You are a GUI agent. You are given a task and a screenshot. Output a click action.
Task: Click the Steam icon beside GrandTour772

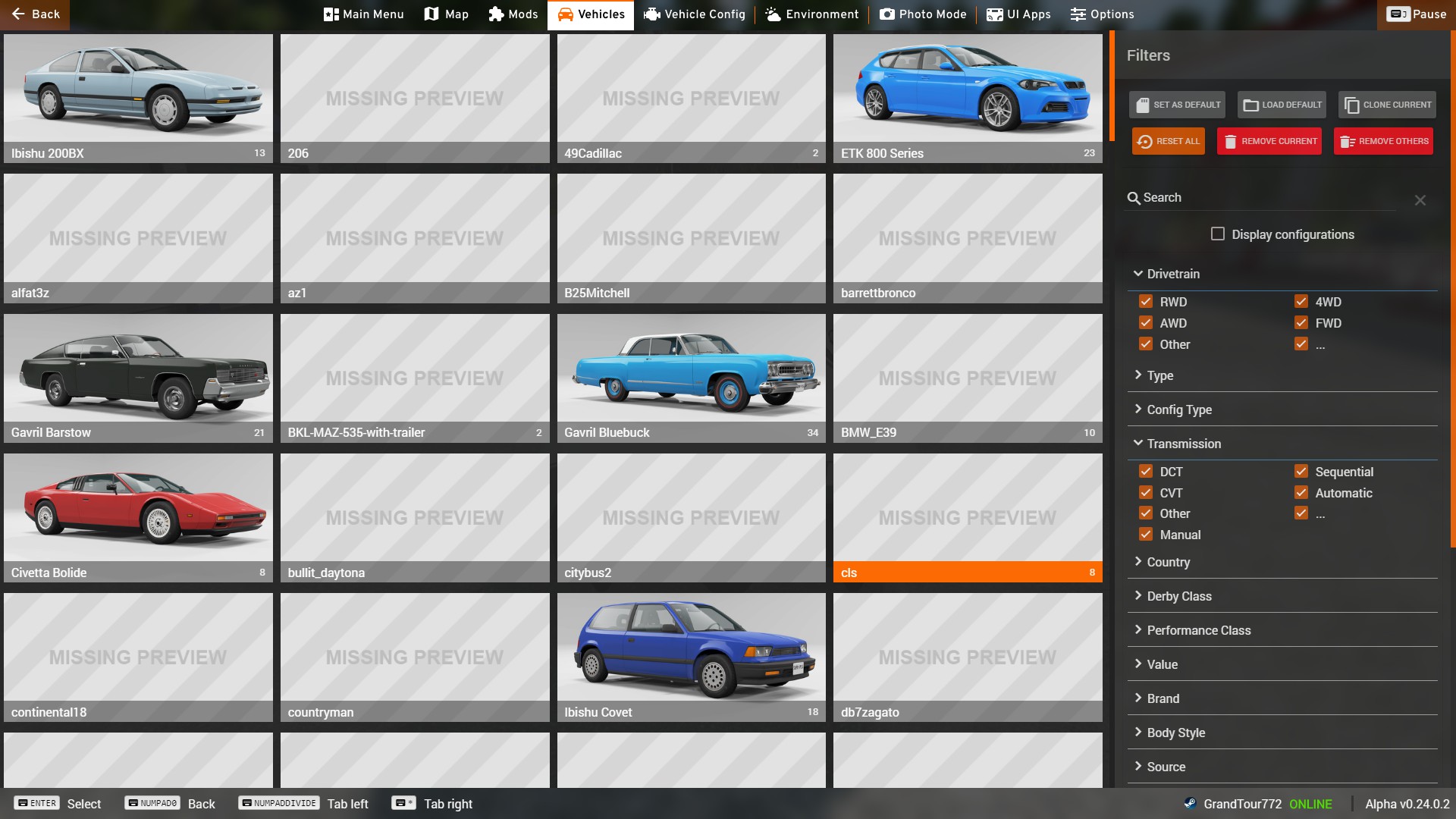coord(1191,803)
